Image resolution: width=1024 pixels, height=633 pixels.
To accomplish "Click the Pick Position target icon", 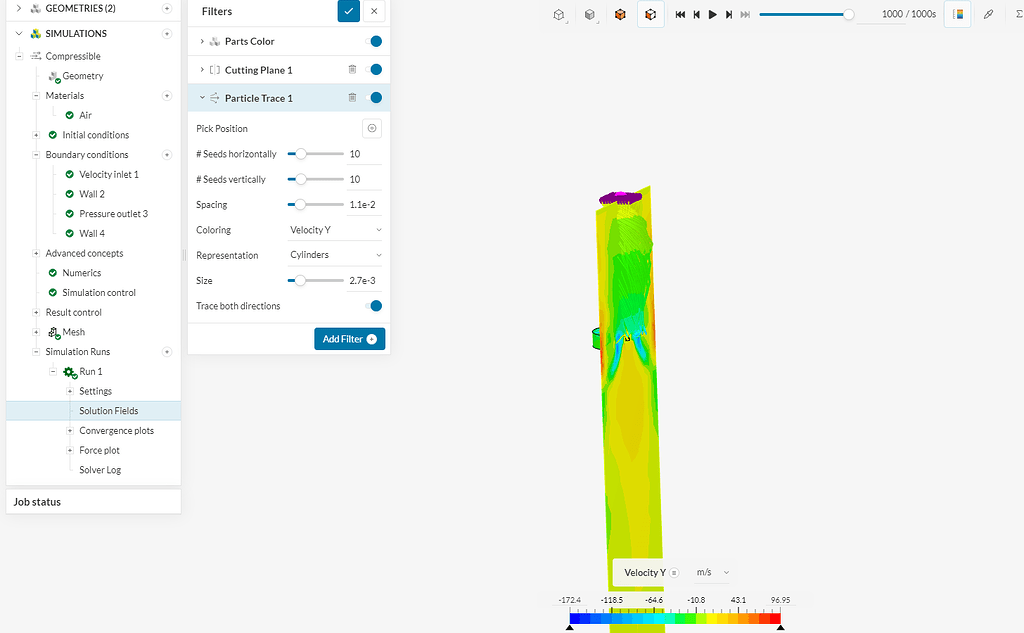I will click(372, 128).
